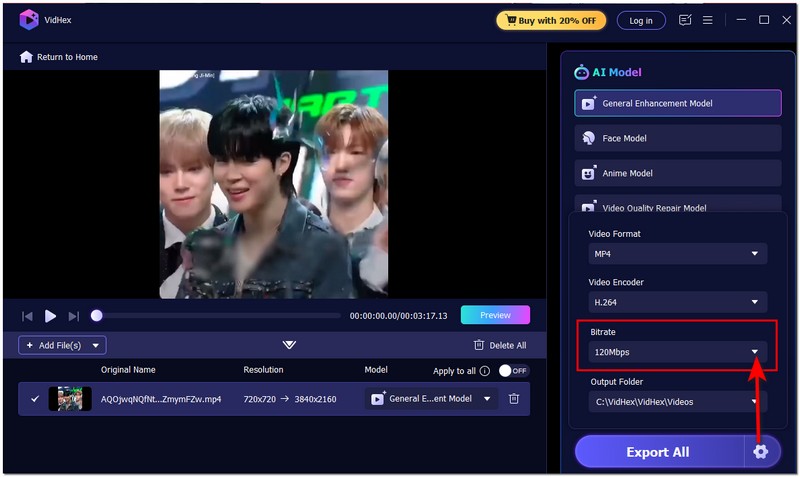The width and height of the screenshot is (800, 477).
Task: Select the Anime Model option
Action: tap(677, 173)
